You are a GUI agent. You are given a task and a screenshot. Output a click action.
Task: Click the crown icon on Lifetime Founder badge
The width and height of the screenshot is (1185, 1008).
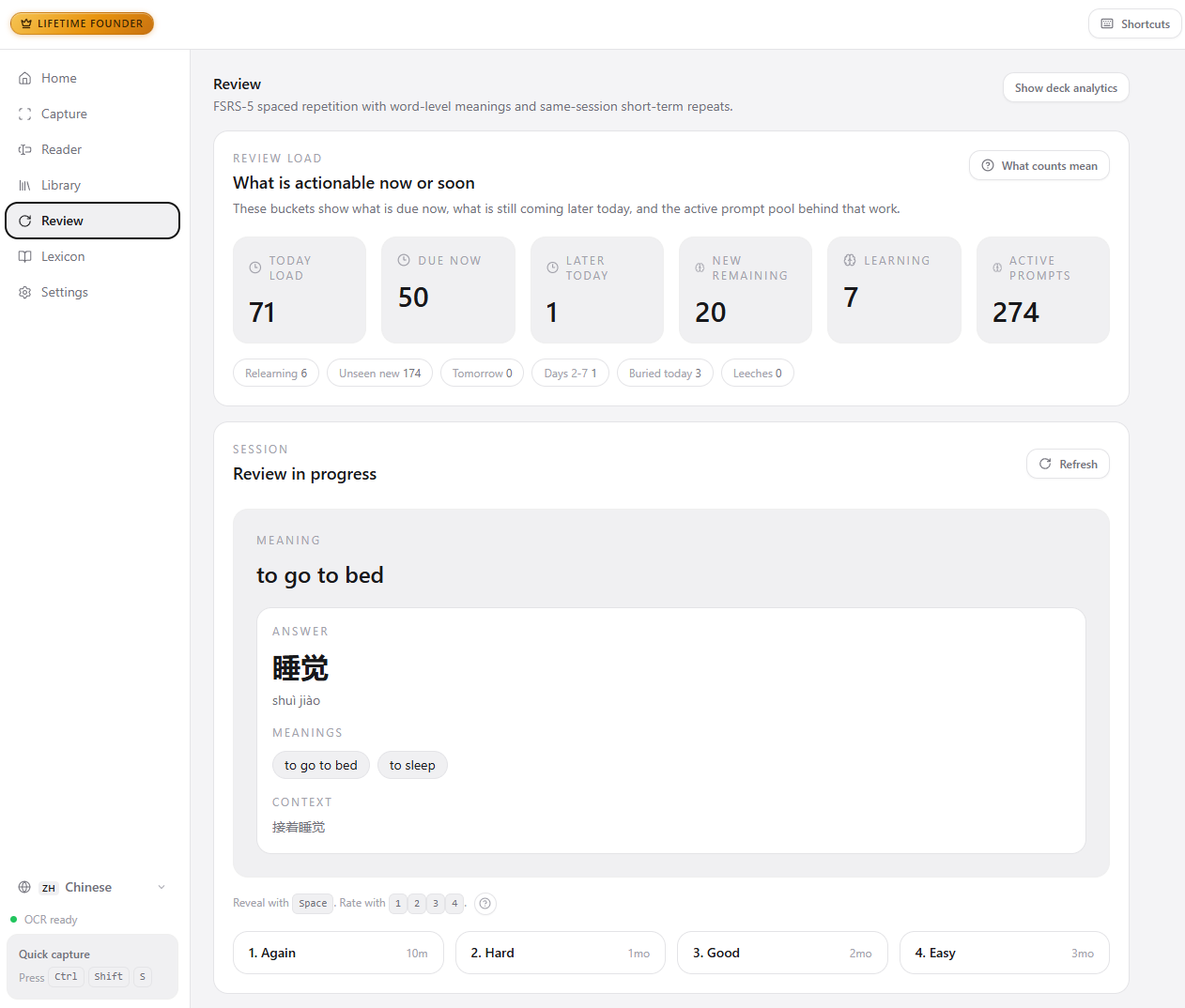[26, 23]
